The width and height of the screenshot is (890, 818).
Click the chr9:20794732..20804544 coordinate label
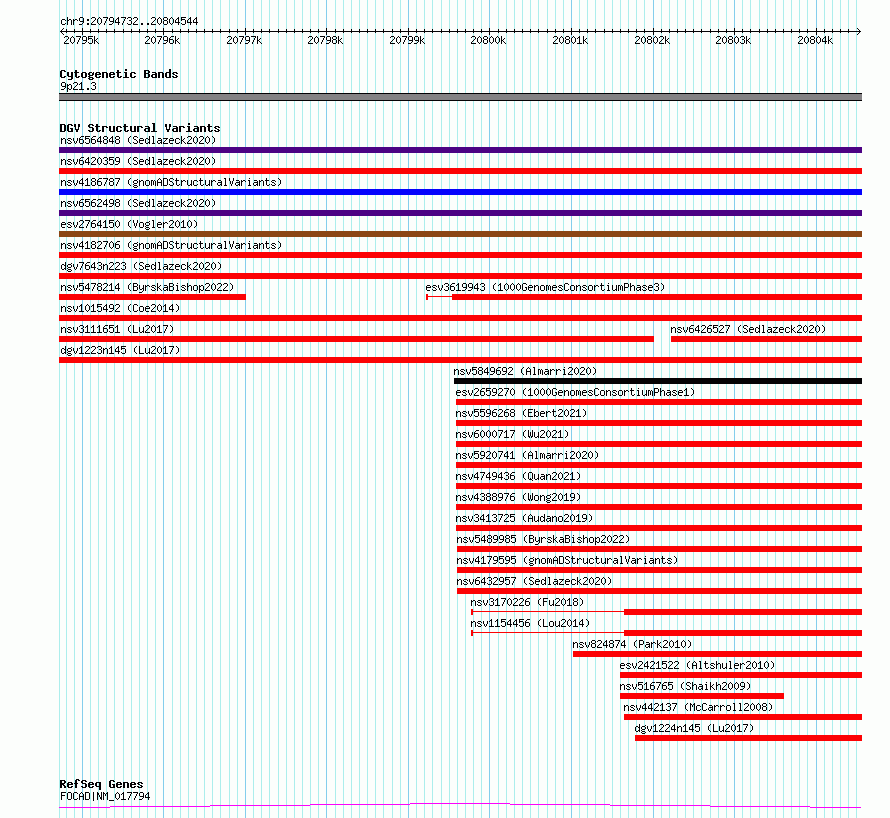(129, 21)
